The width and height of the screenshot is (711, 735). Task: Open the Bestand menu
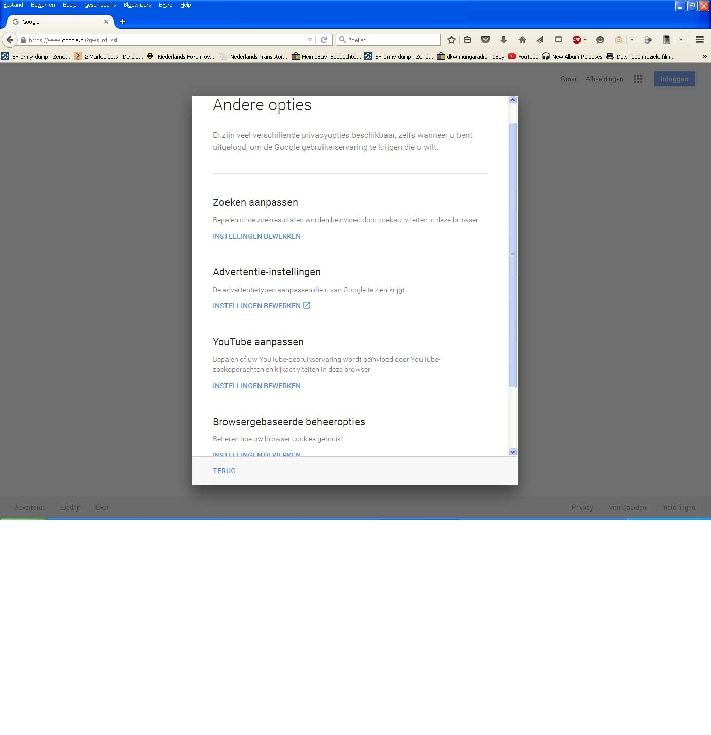13,5
